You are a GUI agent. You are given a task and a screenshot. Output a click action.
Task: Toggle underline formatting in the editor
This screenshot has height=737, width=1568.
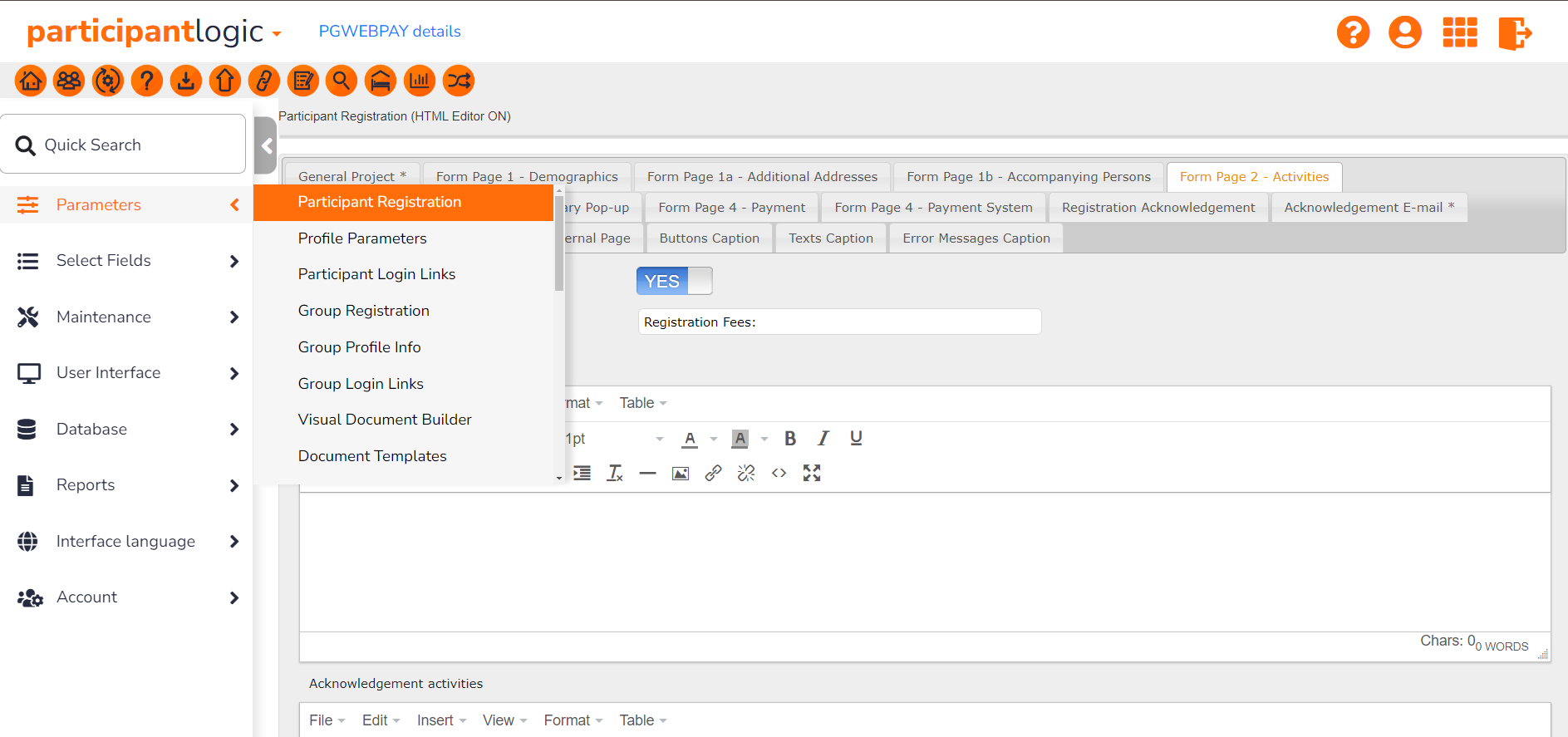pyautogui.click(x=856, y=439)
